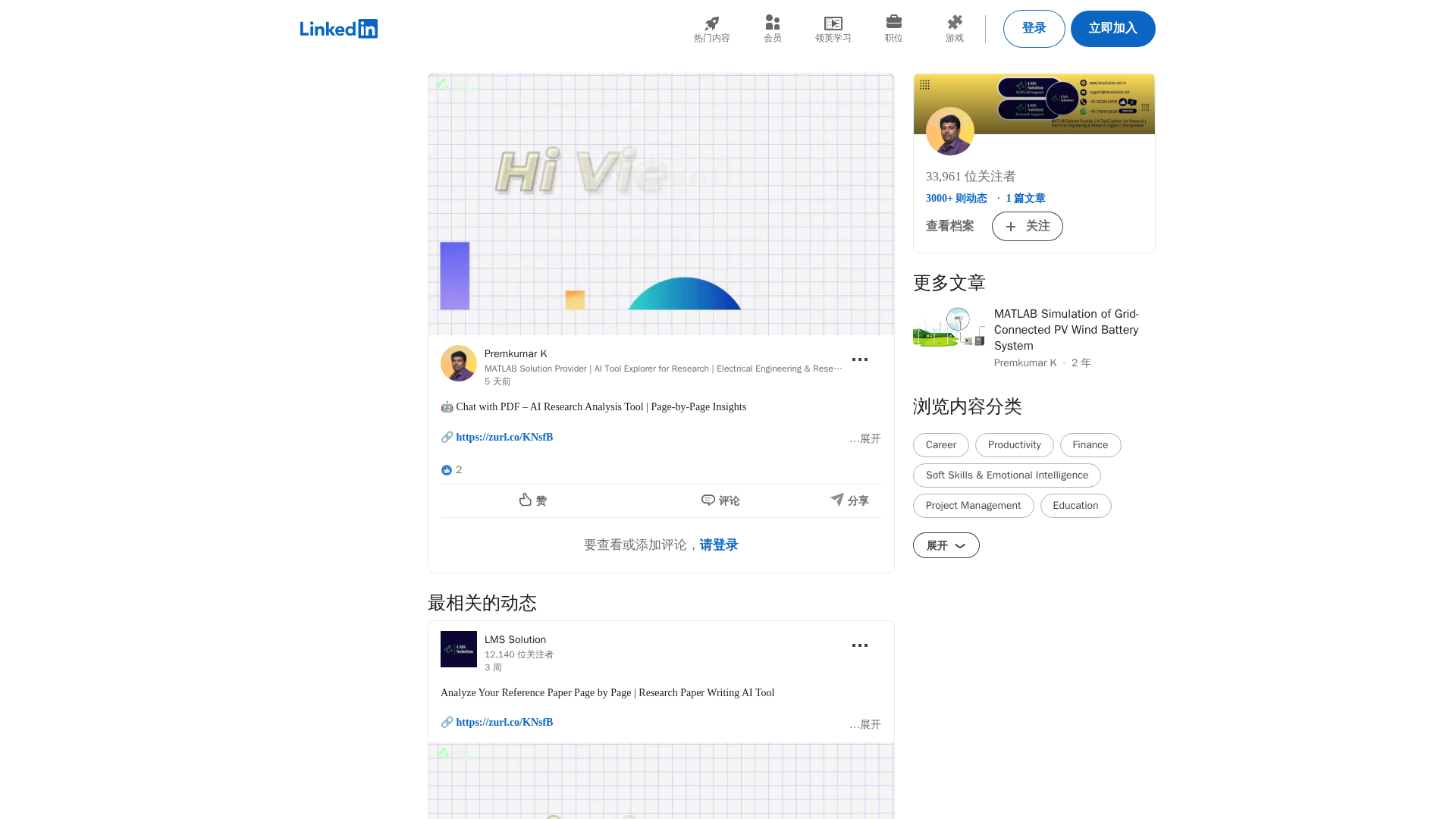The height and width of the screenshot is (819, 1456).
Task: Click the 评论 comment icon
Action: 708,500
